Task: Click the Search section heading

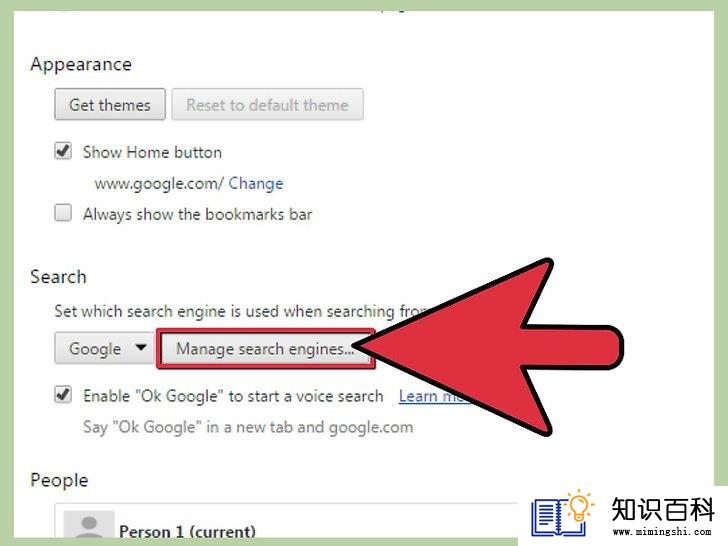Action: click(x=58, y=277)
